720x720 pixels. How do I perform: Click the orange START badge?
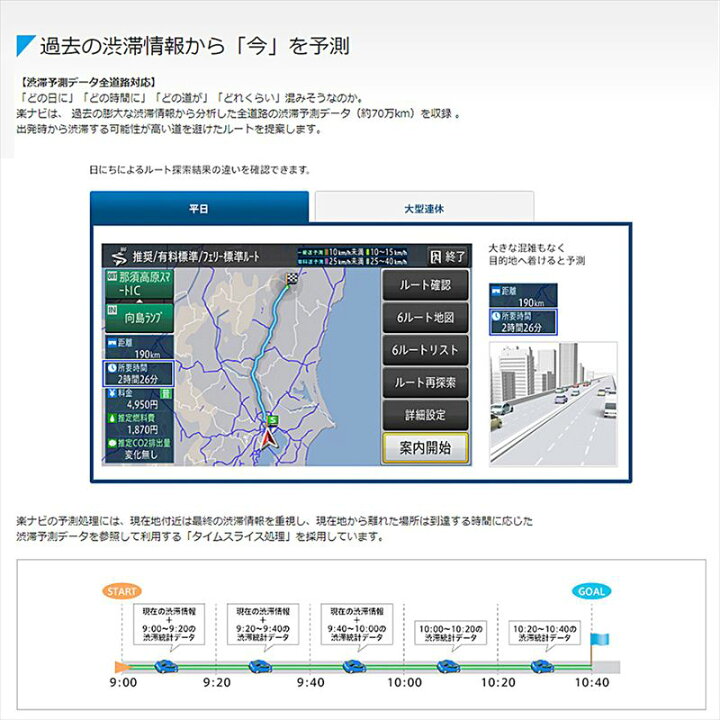click(x=122, y=591)
